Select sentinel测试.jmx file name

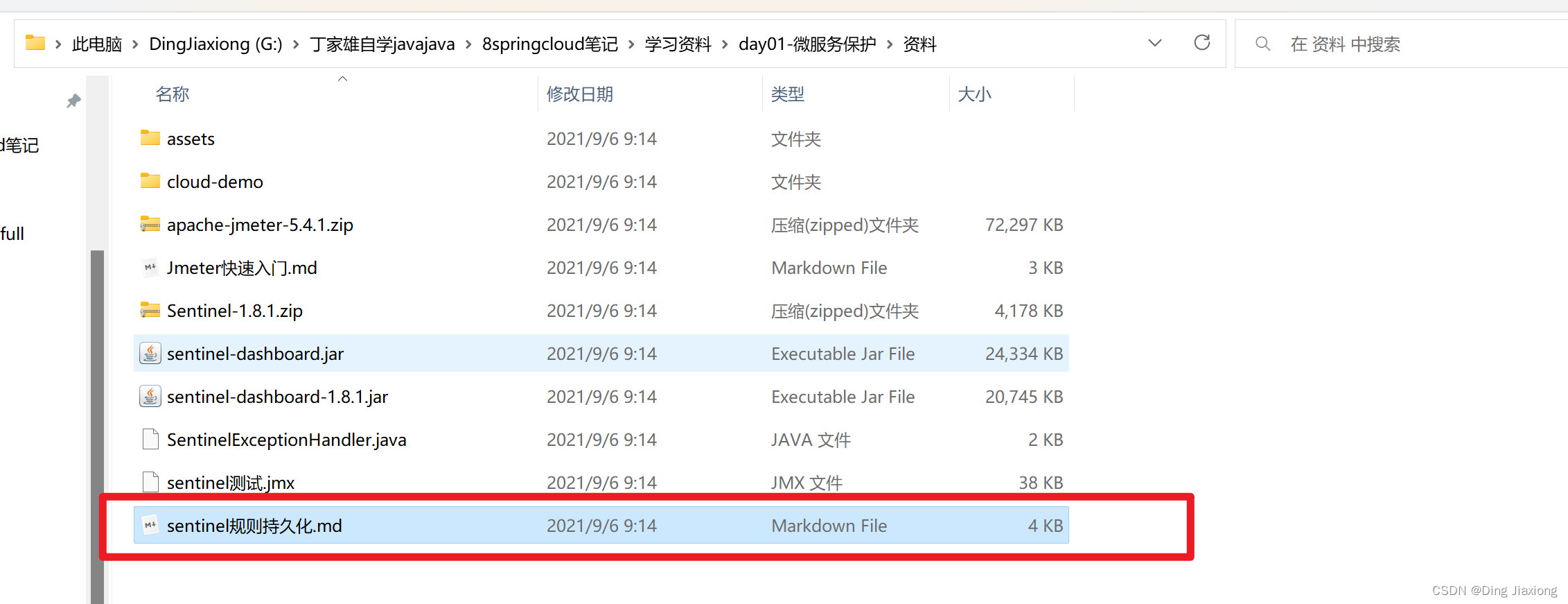click(231, 483)
